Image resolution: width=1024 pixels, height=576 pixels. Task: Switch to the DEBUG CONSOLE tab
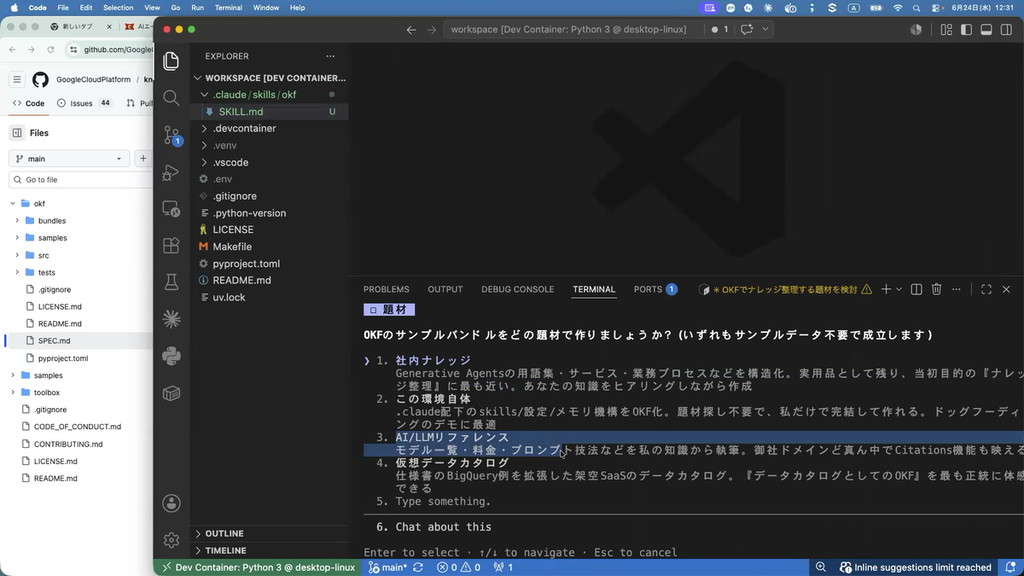coord(517,289)
